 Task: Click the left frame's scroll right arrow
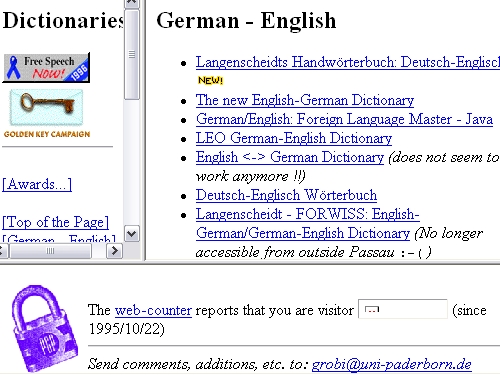(115, 251)
